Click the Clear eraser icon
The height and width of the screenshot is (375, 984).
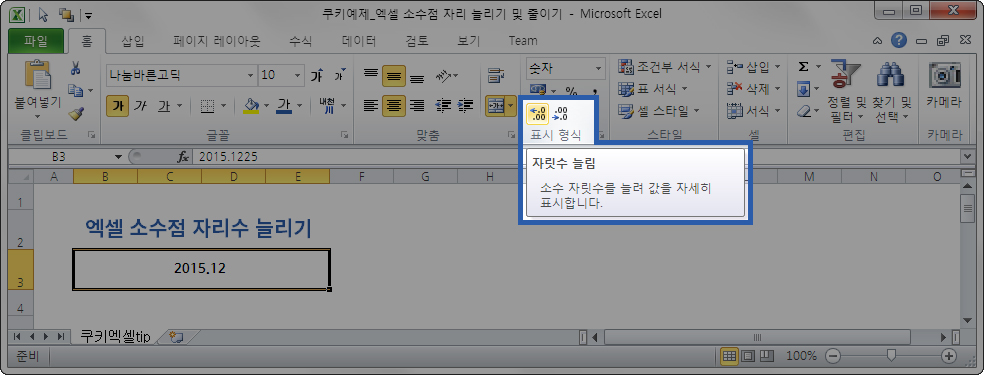point(805,112)
